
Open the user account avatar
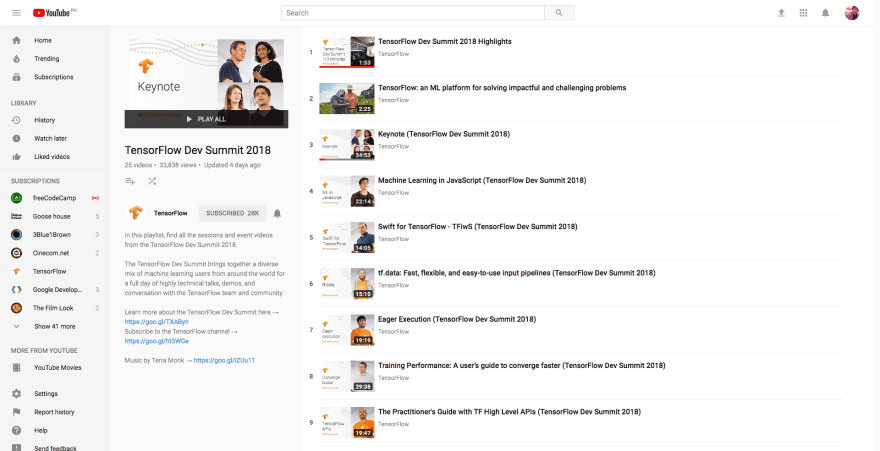(851, 13)
